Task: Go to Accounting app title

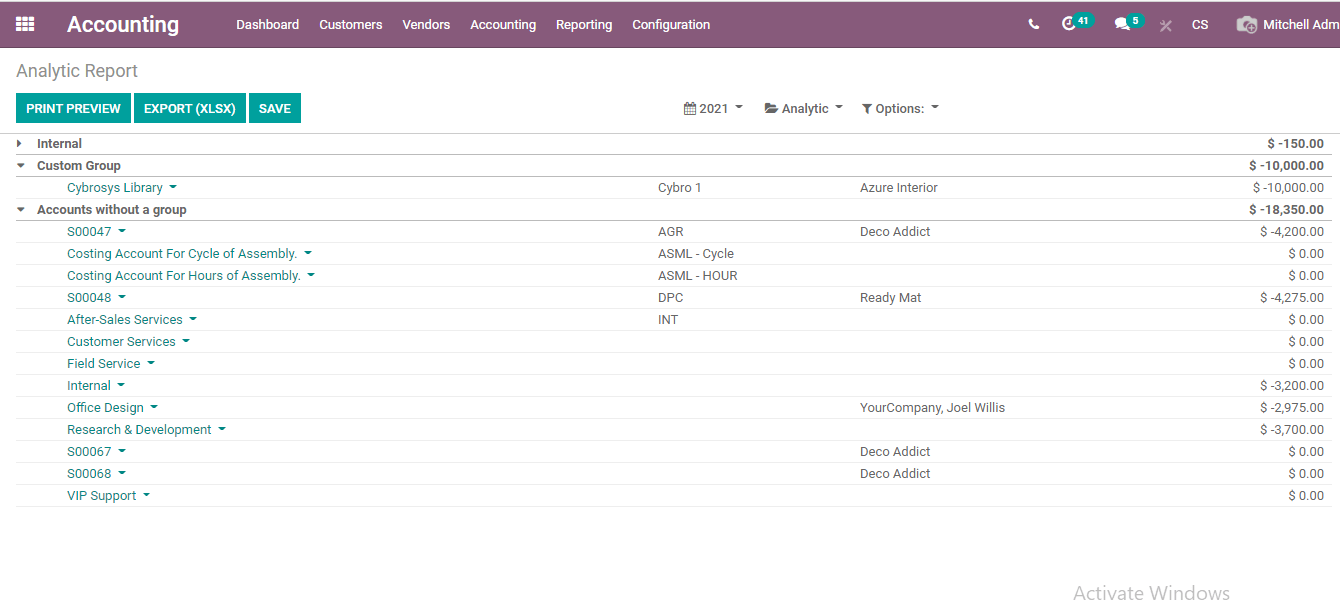Action: [x=123, y=25]
